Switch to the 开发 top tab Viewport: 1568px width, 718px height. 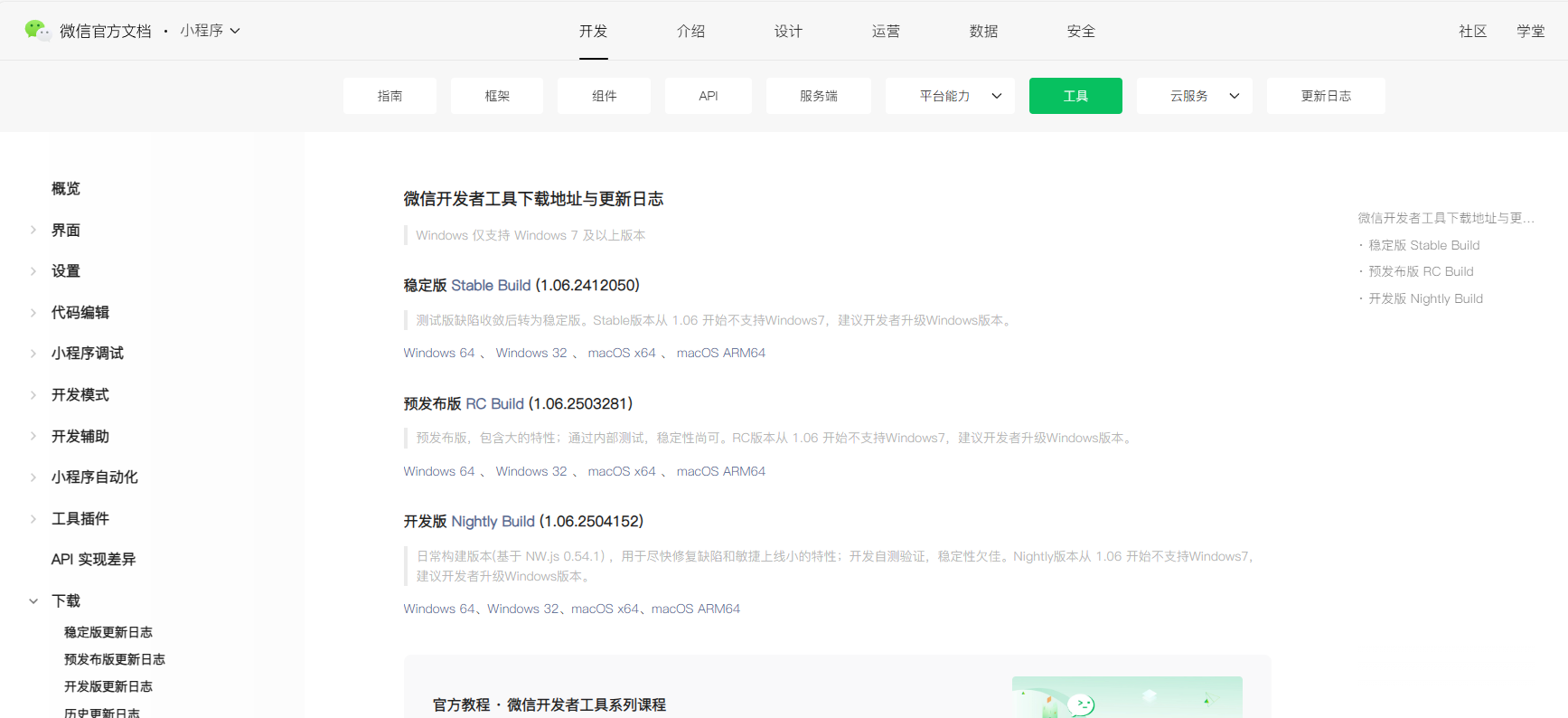[594, 31]
